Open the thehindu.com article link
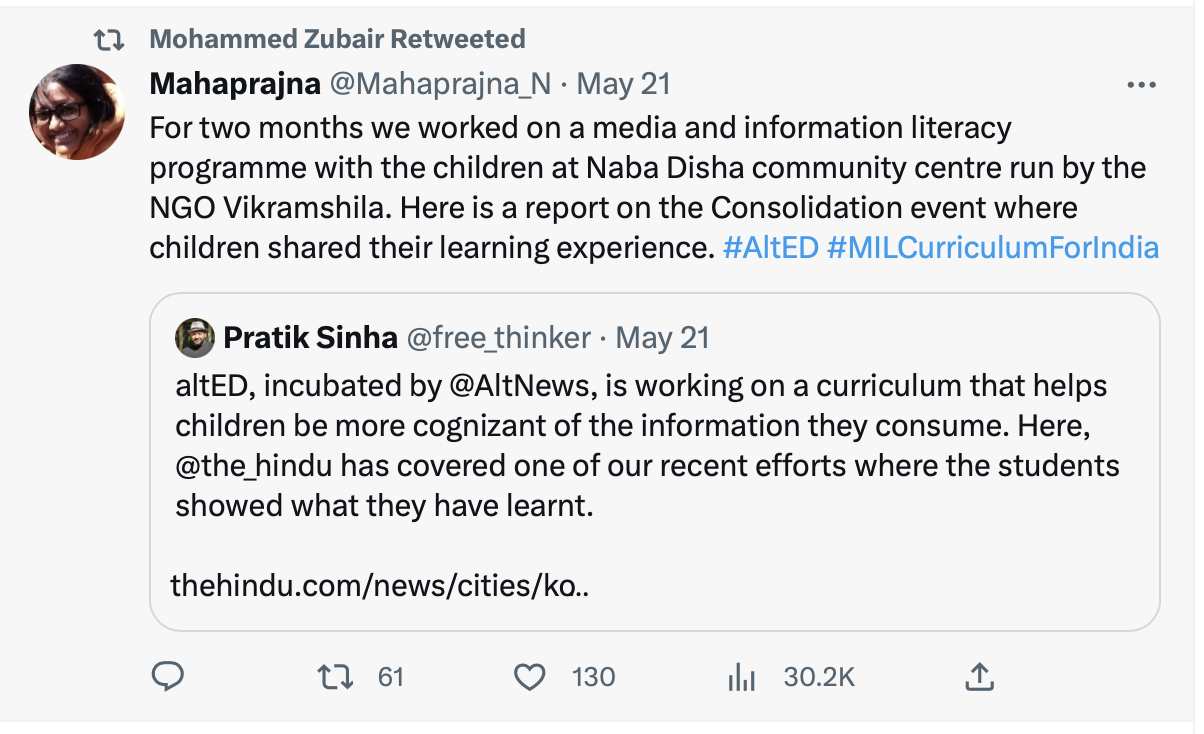 tap(380, 585)
